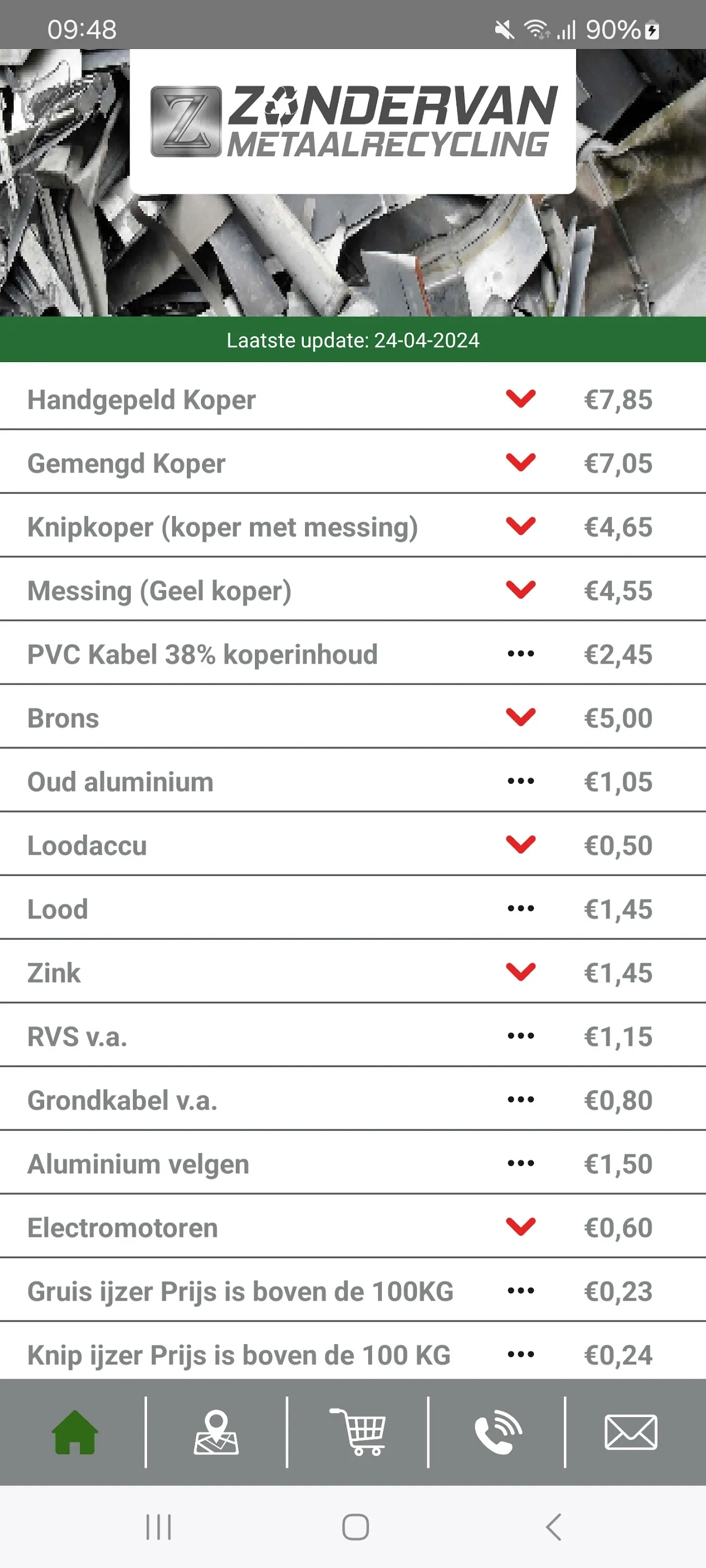Tap the €2,45 PVC Kabel price

pos(618,654)
